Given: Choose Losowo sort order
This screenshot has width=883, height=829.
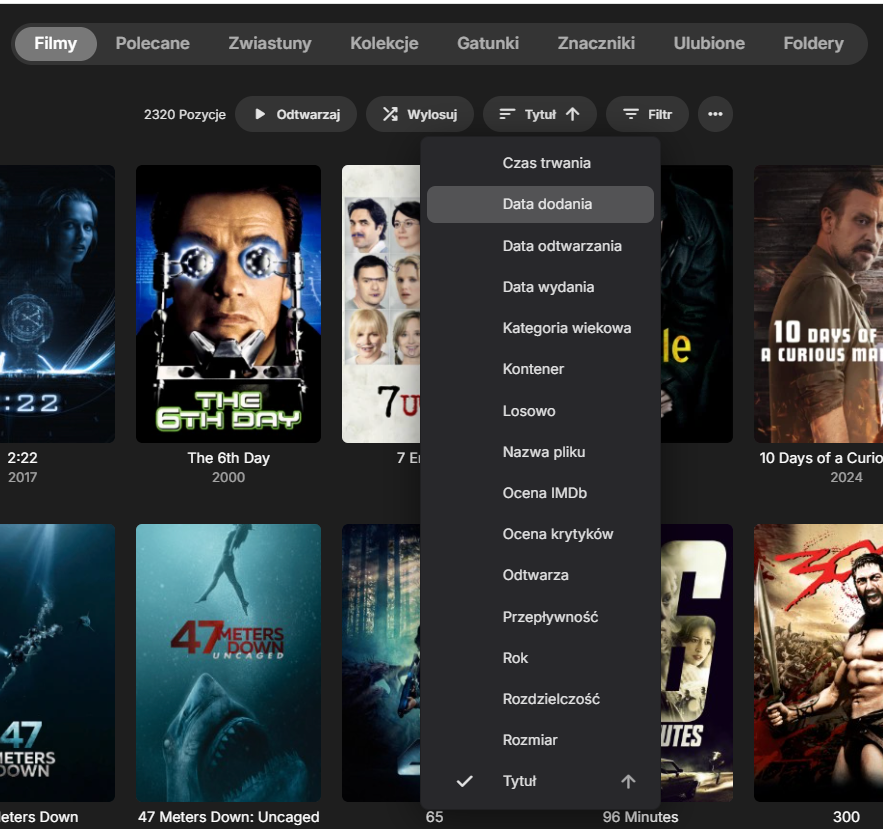Looking at the screenshot, I should 541,411.
